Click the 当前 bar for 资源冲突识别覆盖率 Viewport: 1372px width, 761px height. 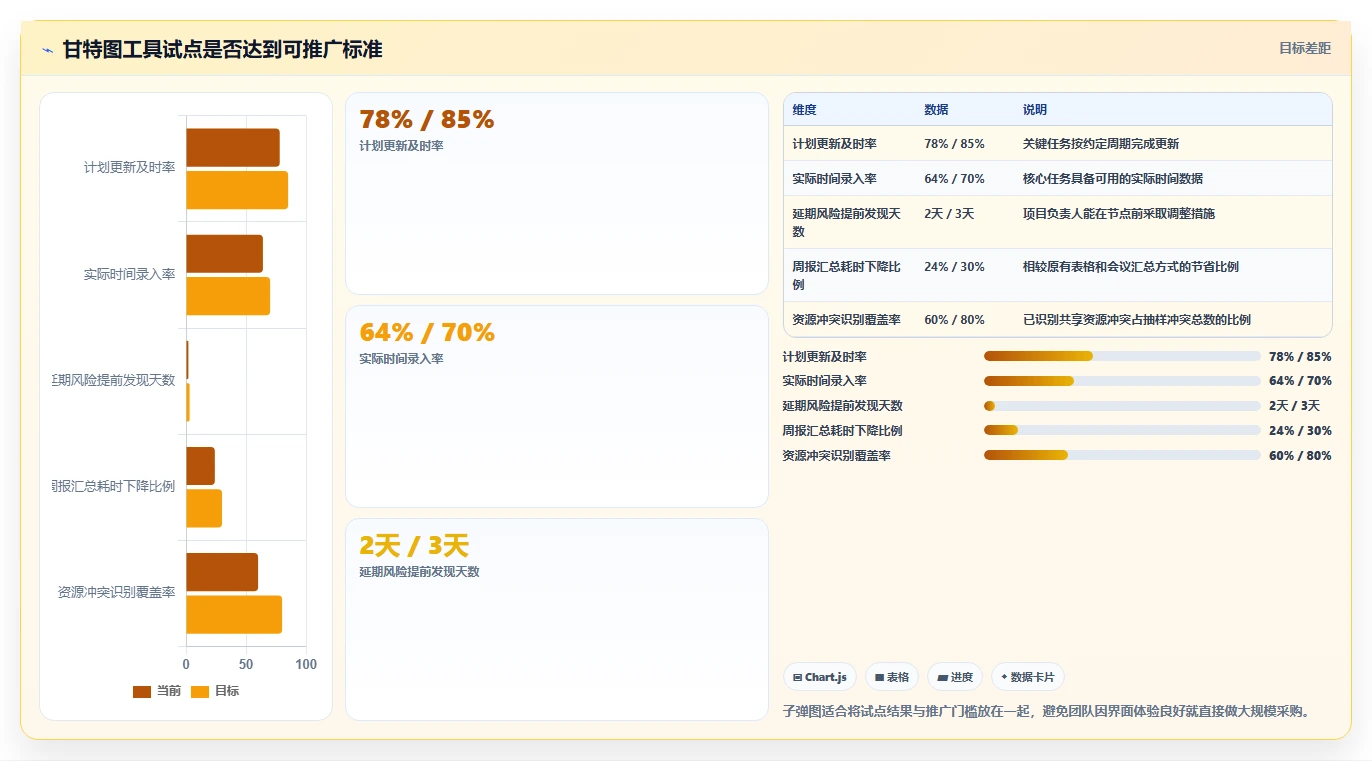tap(222, 572)
